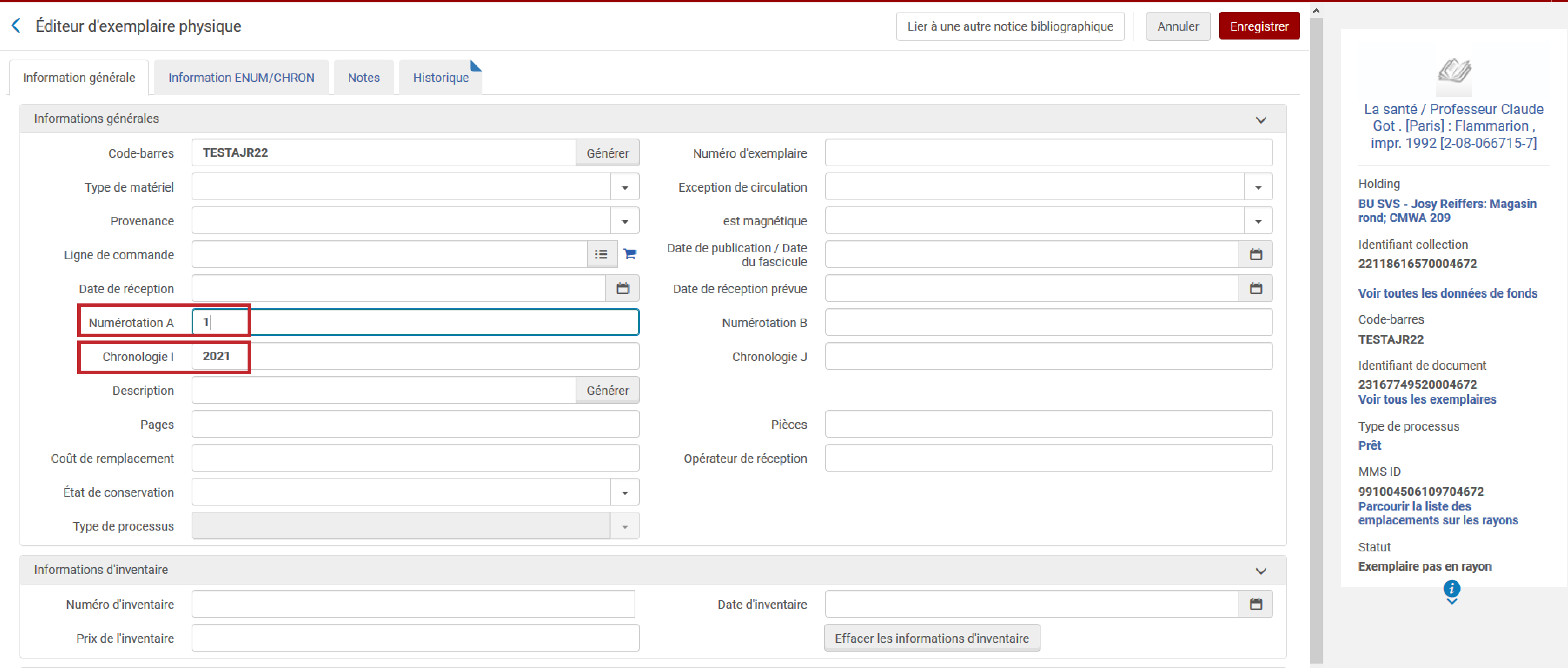Viewport: 1568px width, 668px height.
Task: Select identifiant de document 23167749520004672
Action: (x=1417, y=385)
